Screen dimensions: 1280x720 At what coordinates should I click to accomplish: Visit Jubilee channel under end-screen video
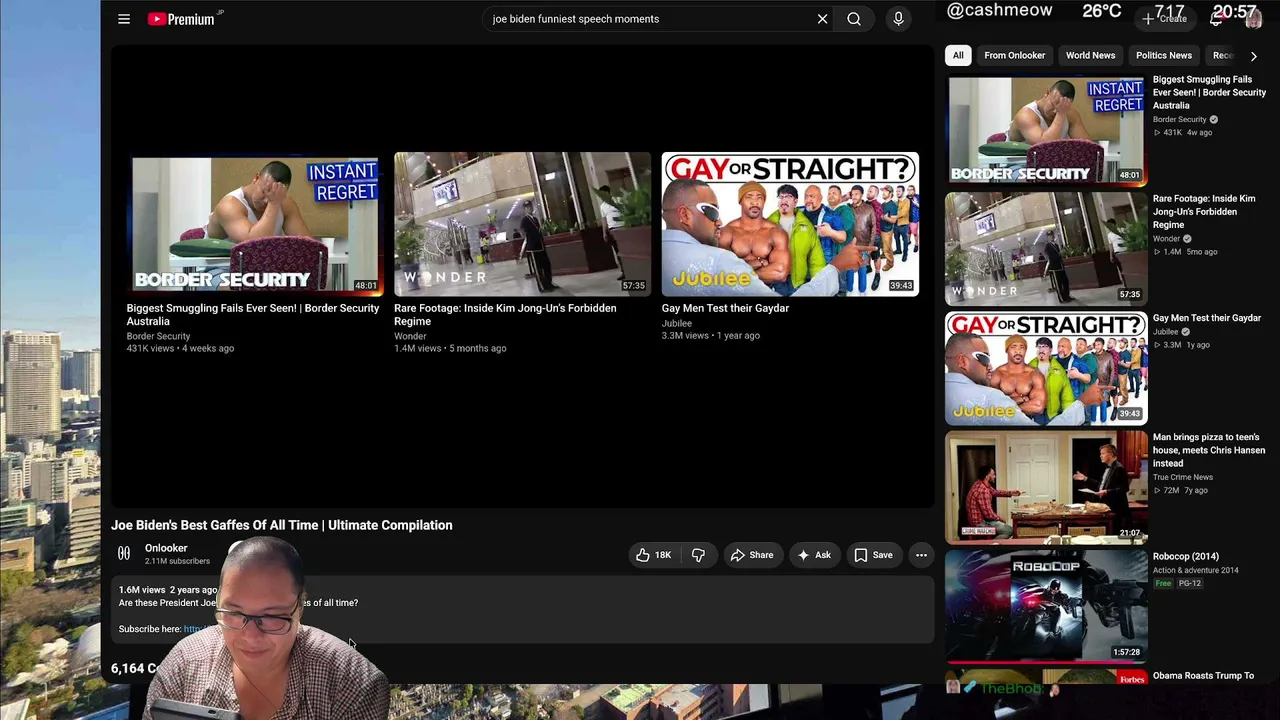[677, 323]
